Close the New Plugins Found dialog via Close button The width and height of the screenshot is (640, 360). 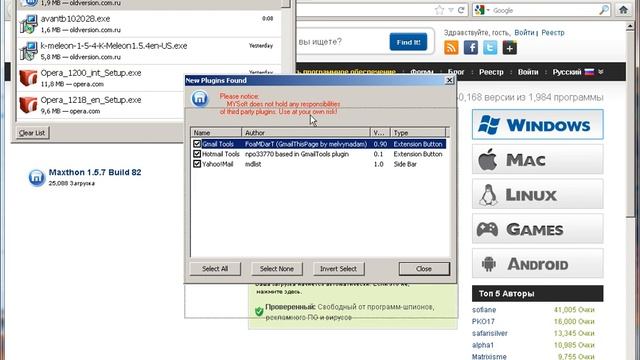click(424, 269)
